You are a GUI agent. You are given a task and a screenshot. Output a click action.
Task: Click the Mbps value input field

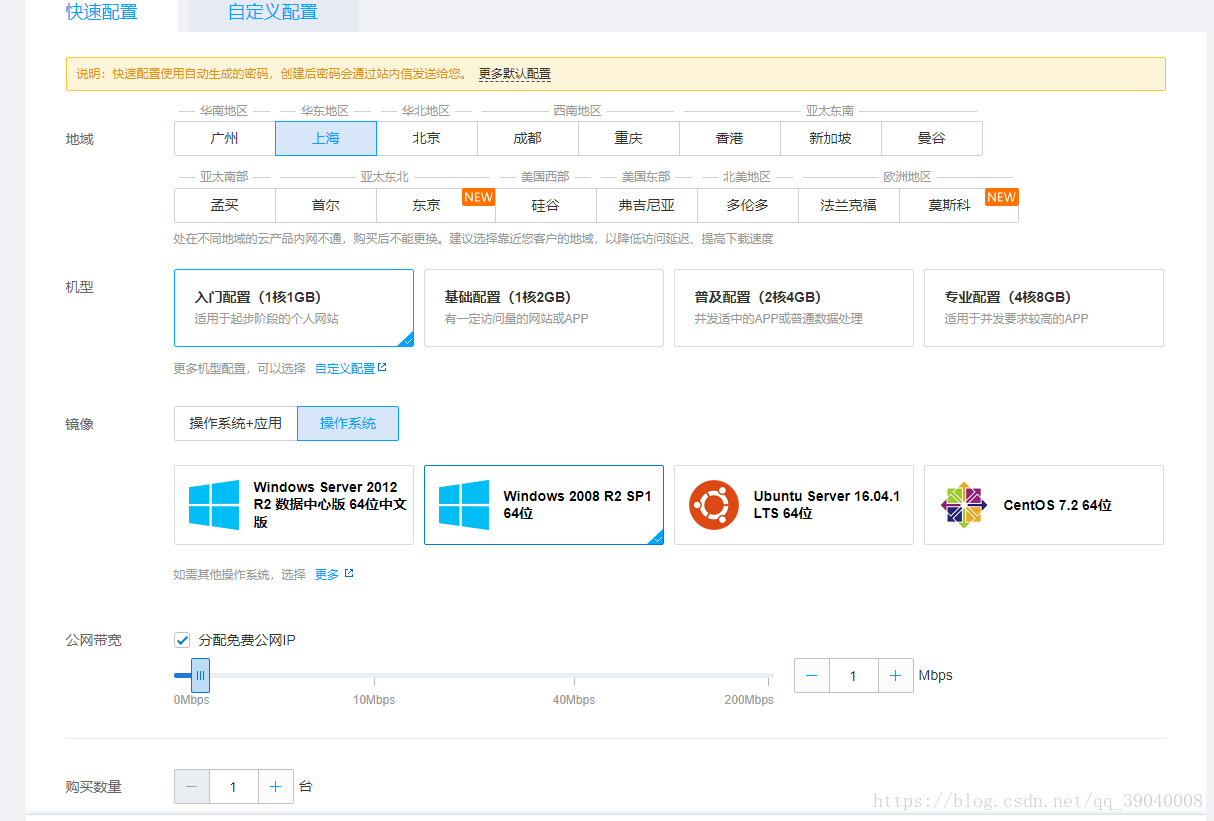coord(853,675)
